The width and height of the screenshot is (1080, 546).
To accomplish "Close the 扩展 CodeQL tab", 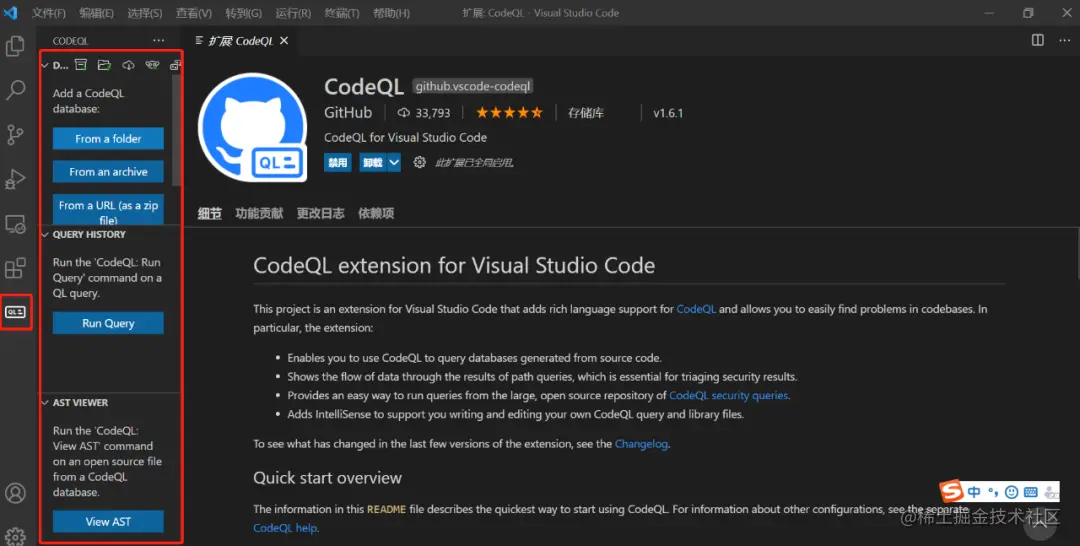I will pyautogui.click(x=284, y=41).
